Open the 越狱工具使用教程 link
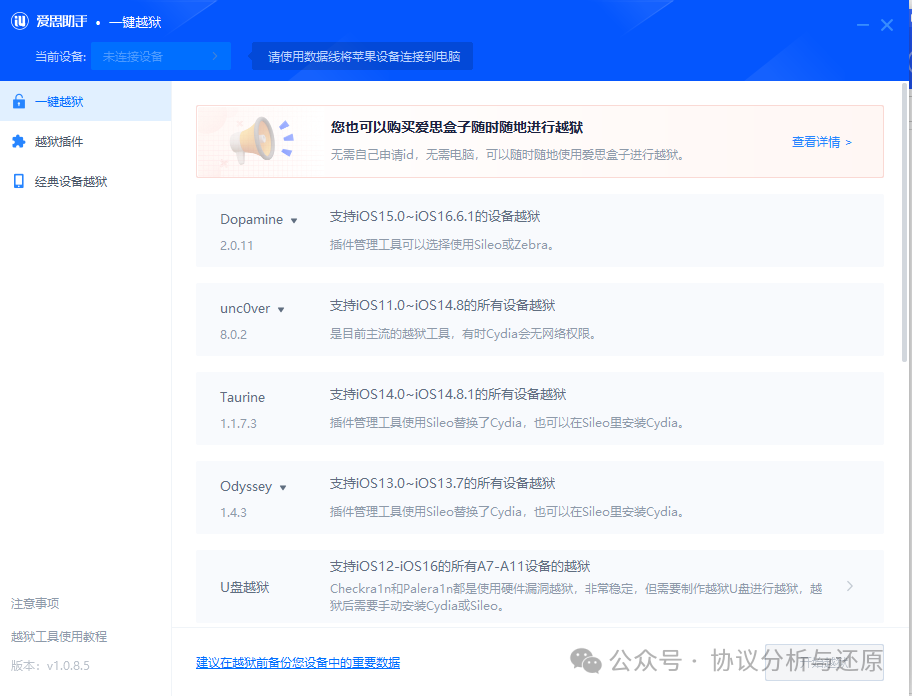Viewport: 912px width, 696px height. pyautogui.click(x=59, y=636)
